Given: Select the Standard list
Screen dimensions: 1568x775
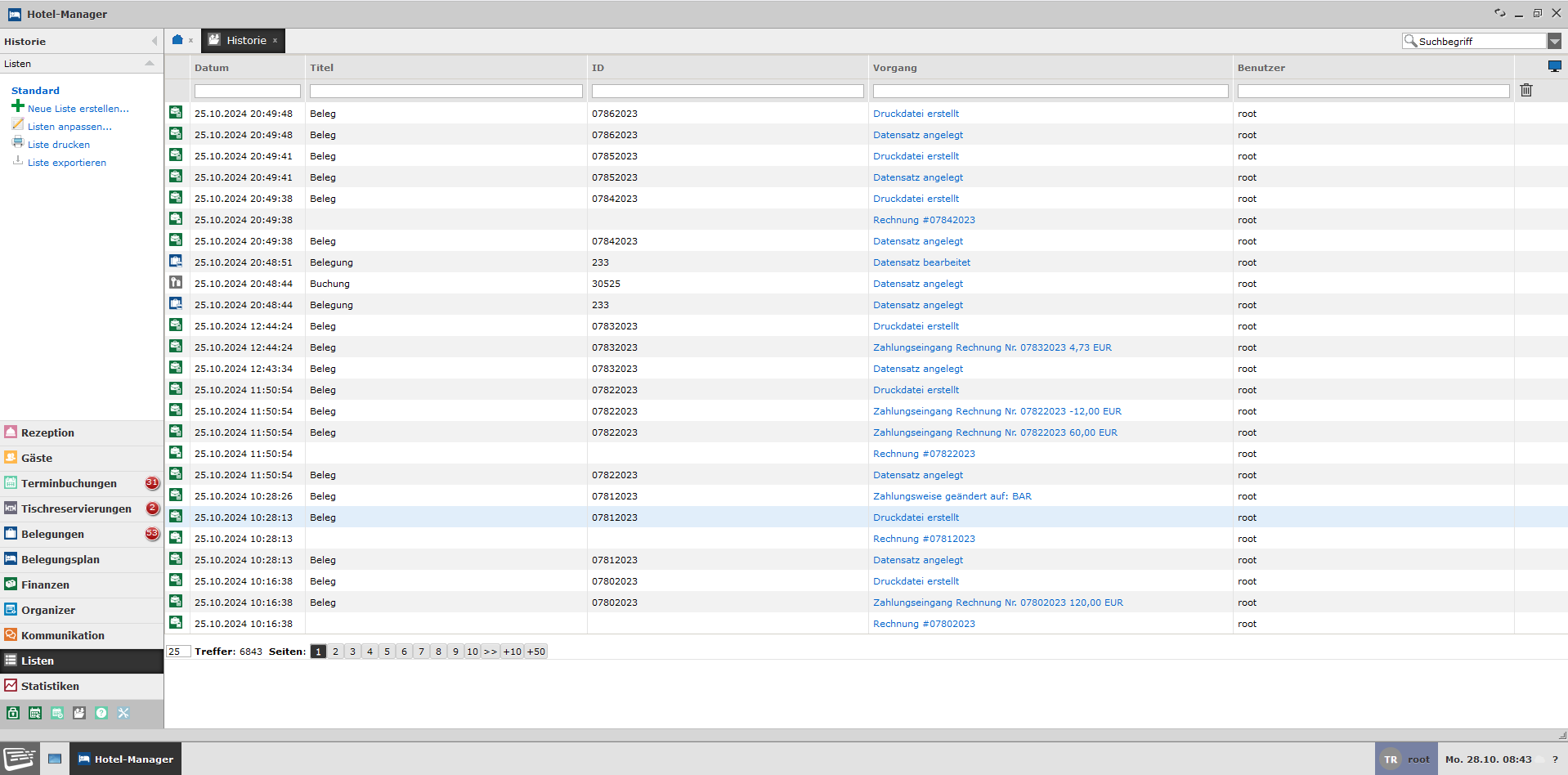Looking at the screenshot, I should pos(35,91).
